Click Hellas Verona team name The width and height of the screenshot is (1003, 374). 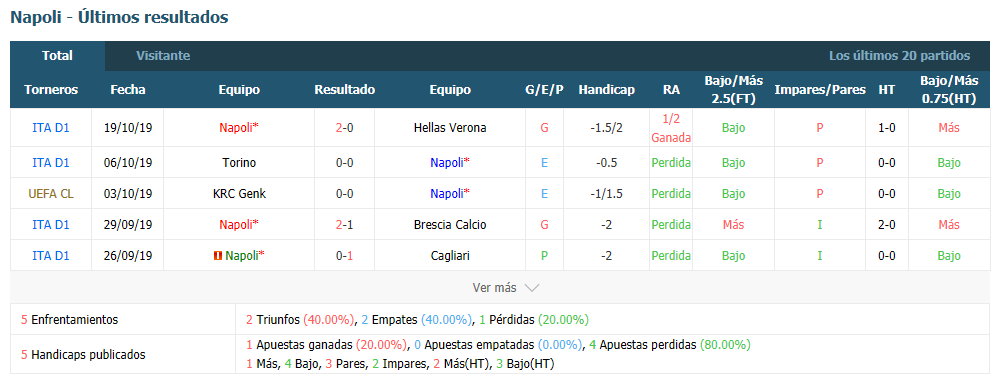tap(450, 127)
